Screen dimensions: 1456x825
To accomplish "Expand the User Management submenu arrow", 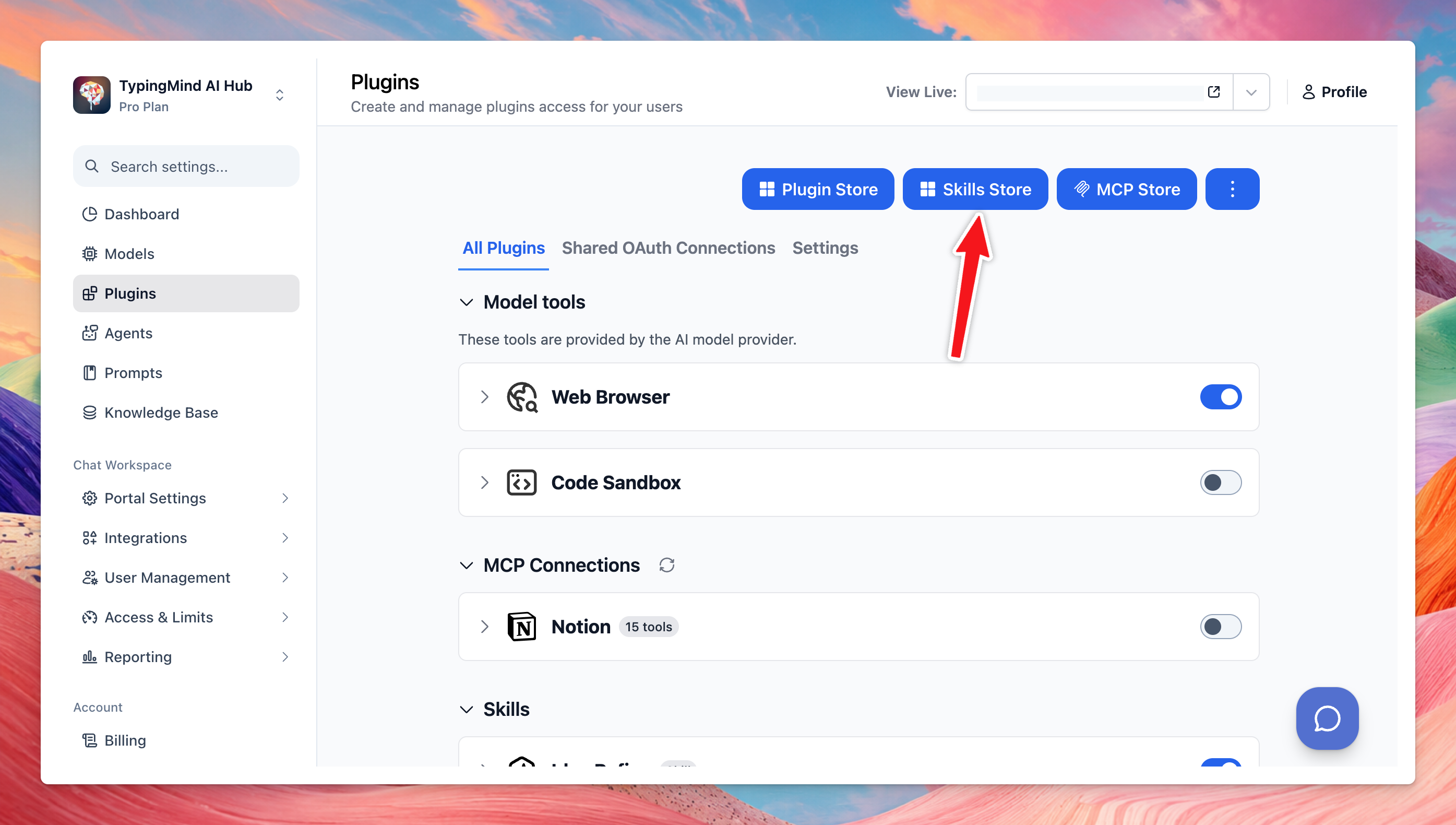I will [285, 577].
